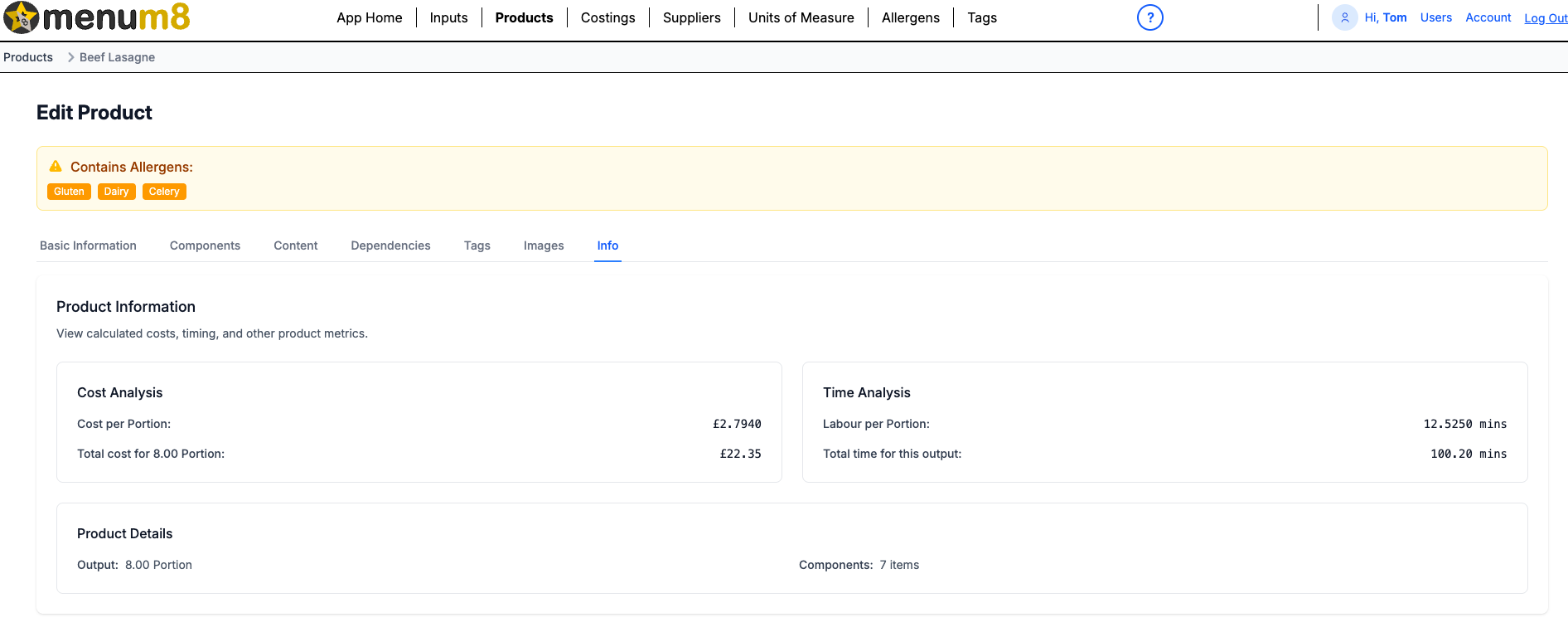Click the menum8 star logo icon
Screen dimensions: 1568x632
tap(21, 17)
